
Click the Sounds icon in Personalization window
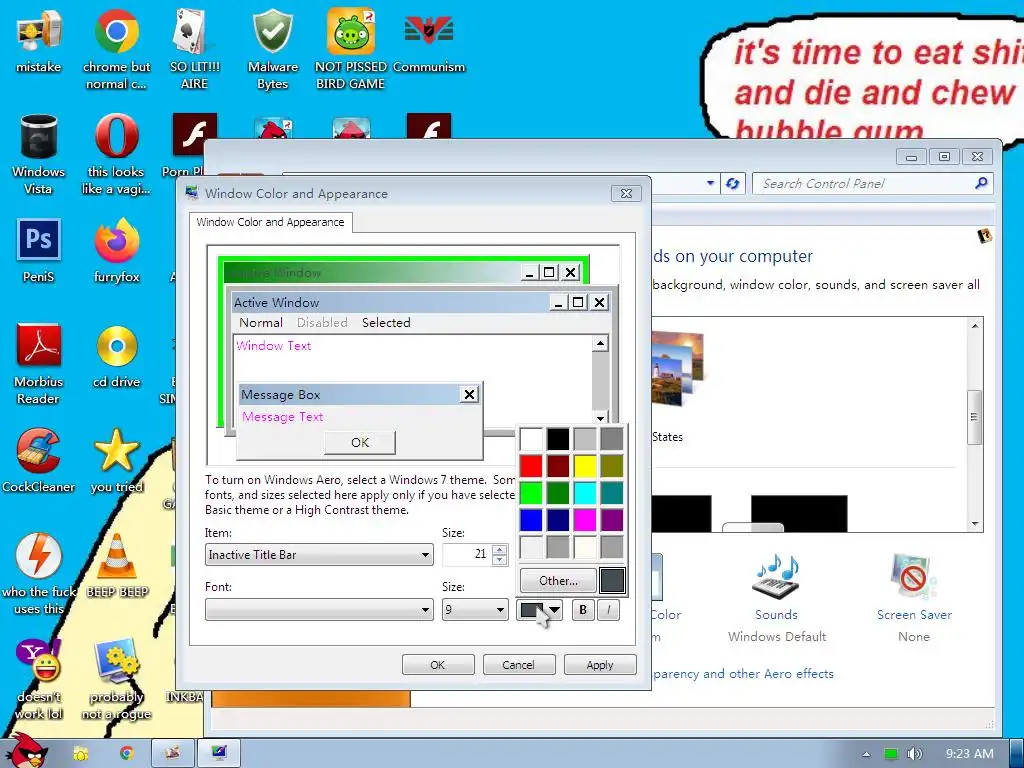(776, 577)
